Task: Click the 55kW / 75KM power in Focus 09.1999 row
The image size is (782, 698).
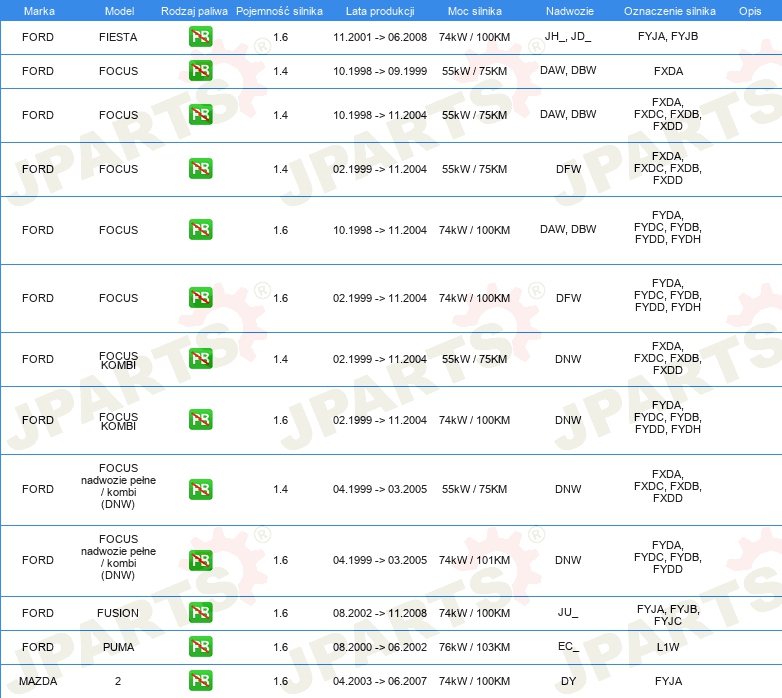Action: pyautogui.click(x=474, y=71)
